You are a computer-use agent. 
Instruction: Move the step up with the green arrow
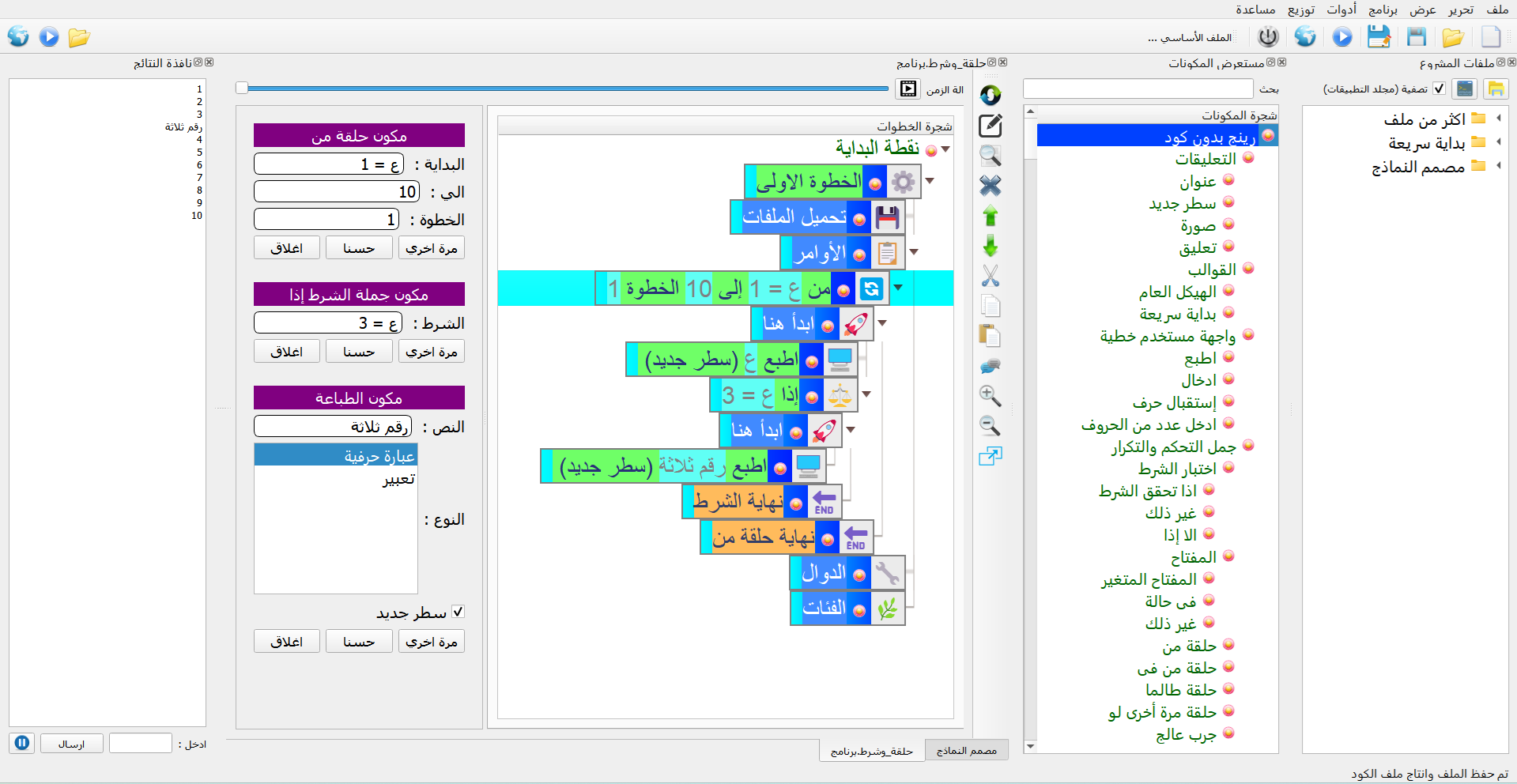pyautogui.click(x=990, y=216)
